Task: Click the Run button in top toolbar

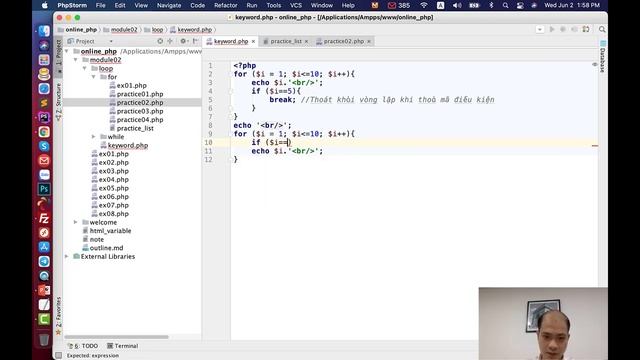Action: [x=552, y=29]
